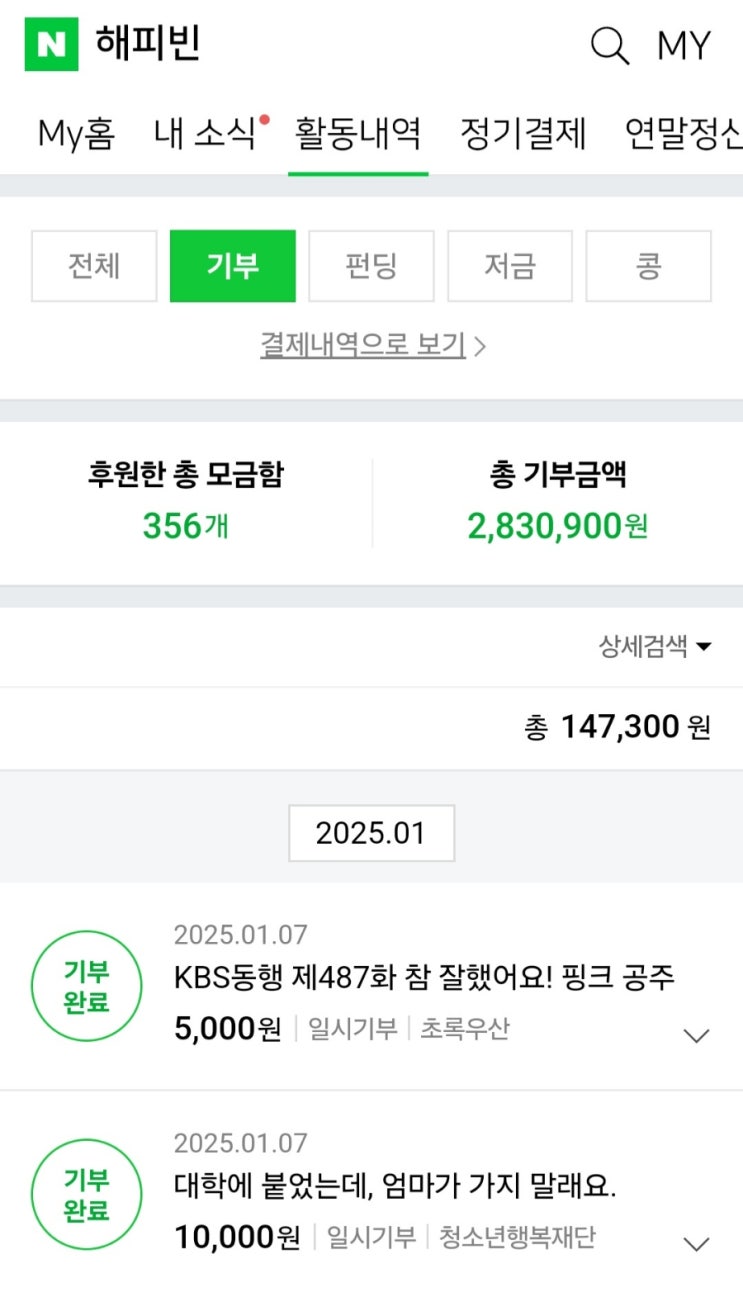Expand the 청소년행복재단 donation entry details
The height and width of the screenshot is (1297, 743).
pyautogui.click(x=696, y=1243)
